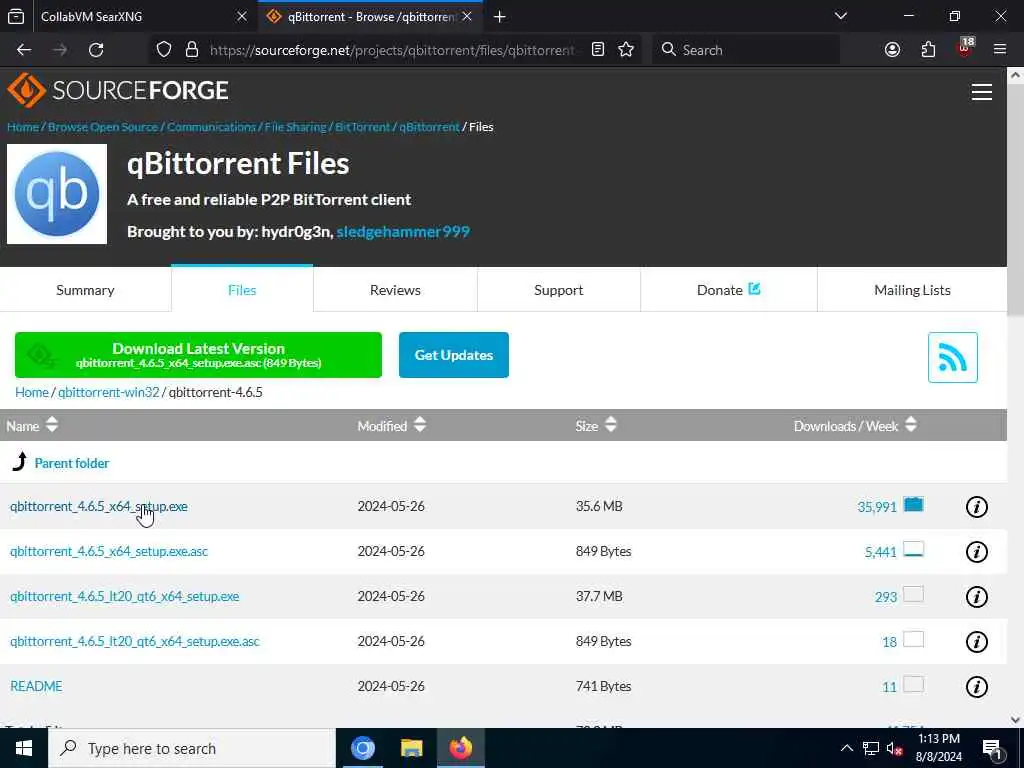1024x768 pixels.
Task: Click qbittorrent-win32 breadcrumb link
Action: point(108,392)
